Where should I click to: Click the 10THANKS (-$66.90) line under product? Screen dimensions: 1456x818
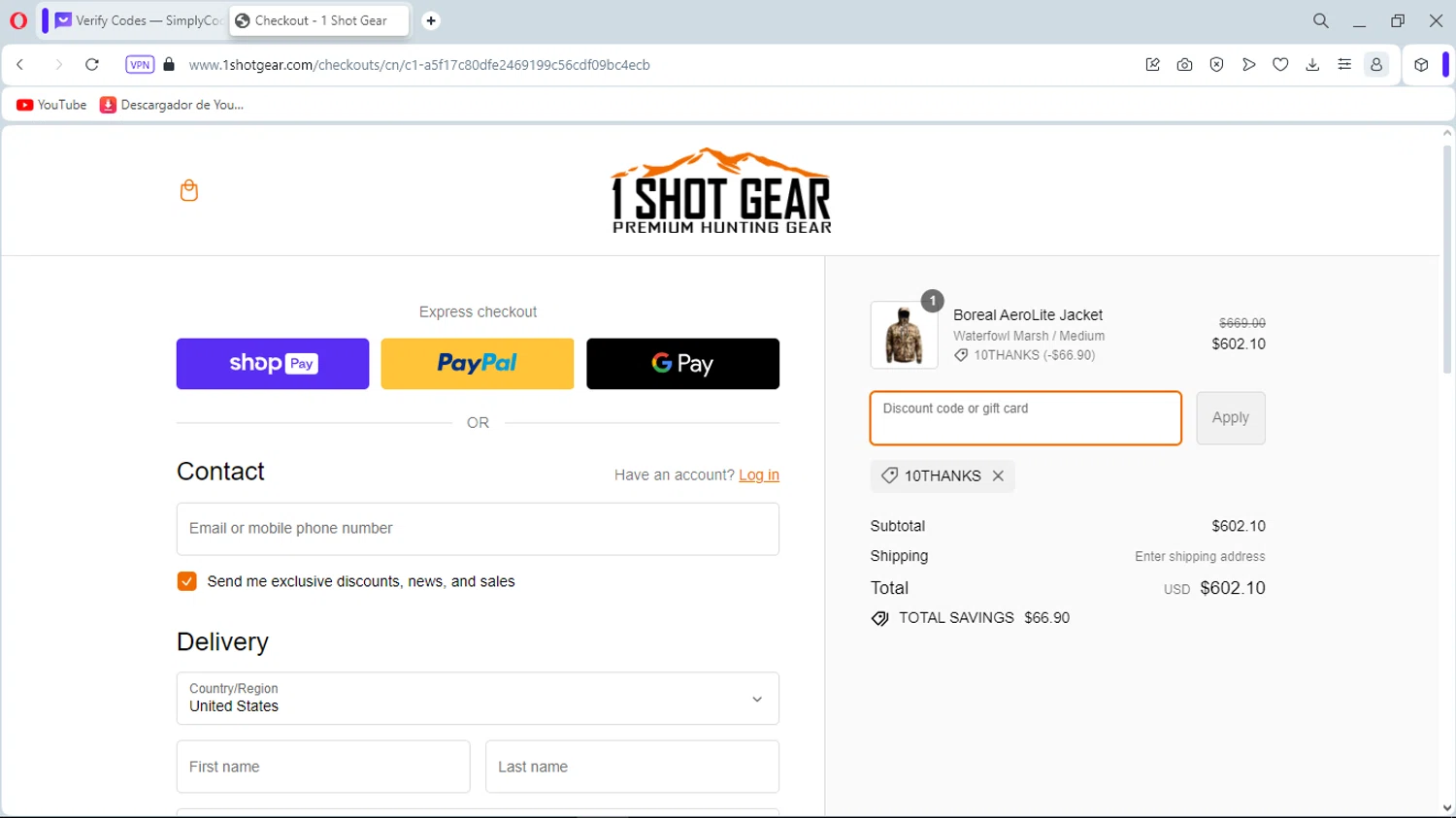pyautogui.click(x=1025, y=355)
